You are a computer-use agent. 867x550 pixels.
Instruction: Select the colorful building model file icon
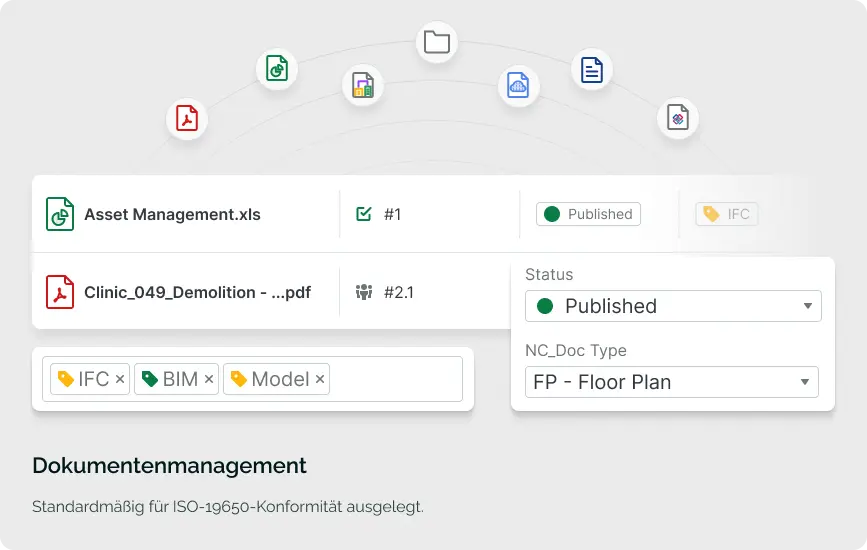point(363,85)
